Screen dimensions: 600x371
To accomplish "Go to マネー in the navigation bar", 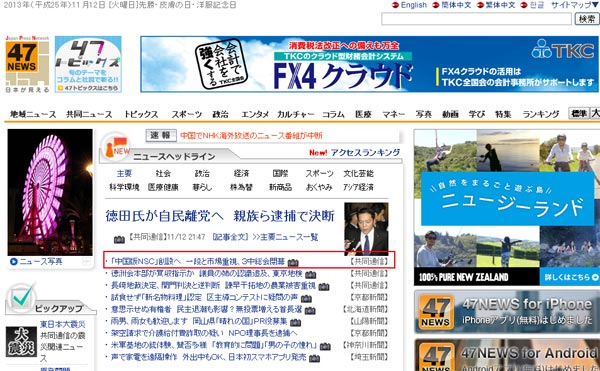I will point(394,114).
